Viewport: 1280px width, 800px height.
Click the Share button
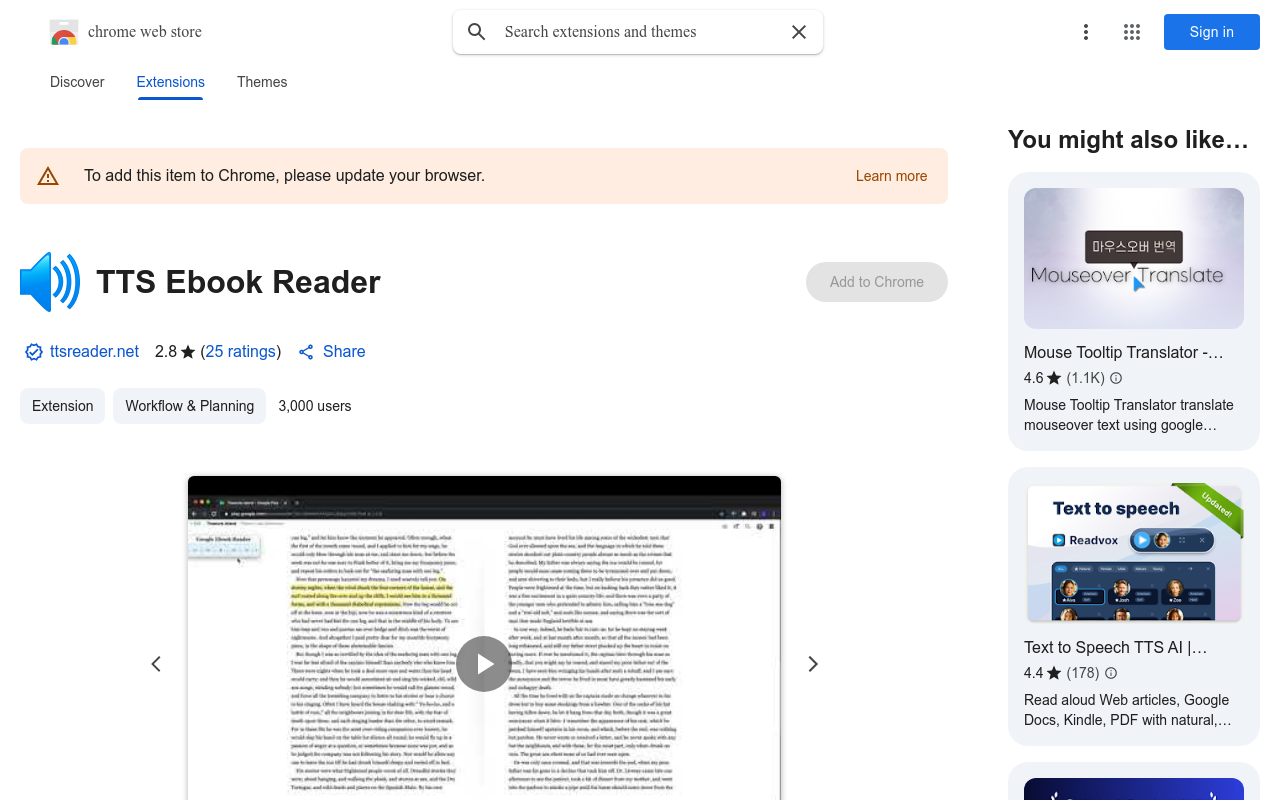pos(332,352)
